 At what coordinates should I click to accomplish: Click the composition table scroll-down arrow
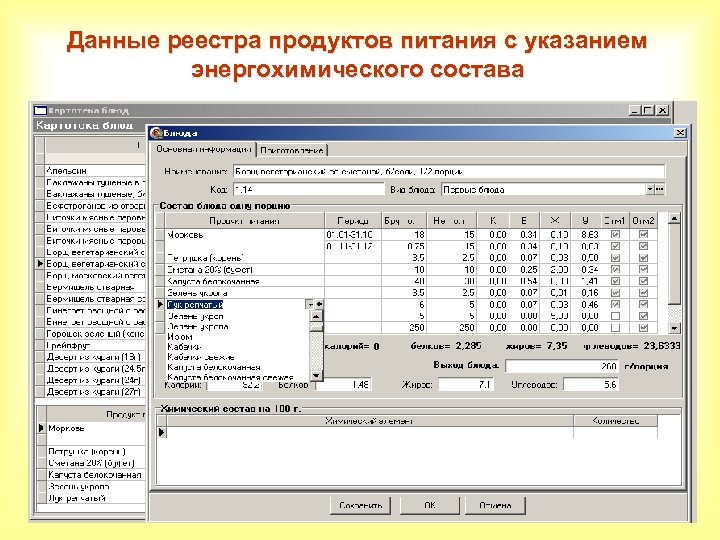pos(674,328)
